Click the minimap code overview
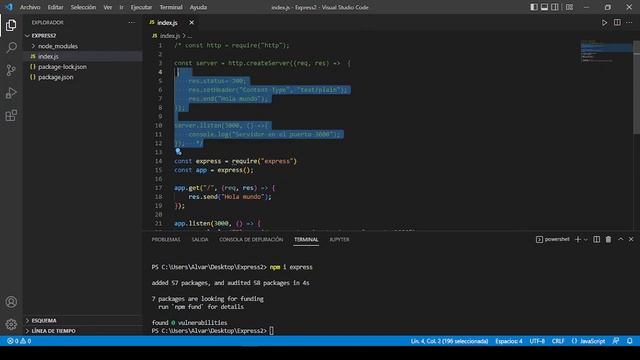 [x=607, y=52]
